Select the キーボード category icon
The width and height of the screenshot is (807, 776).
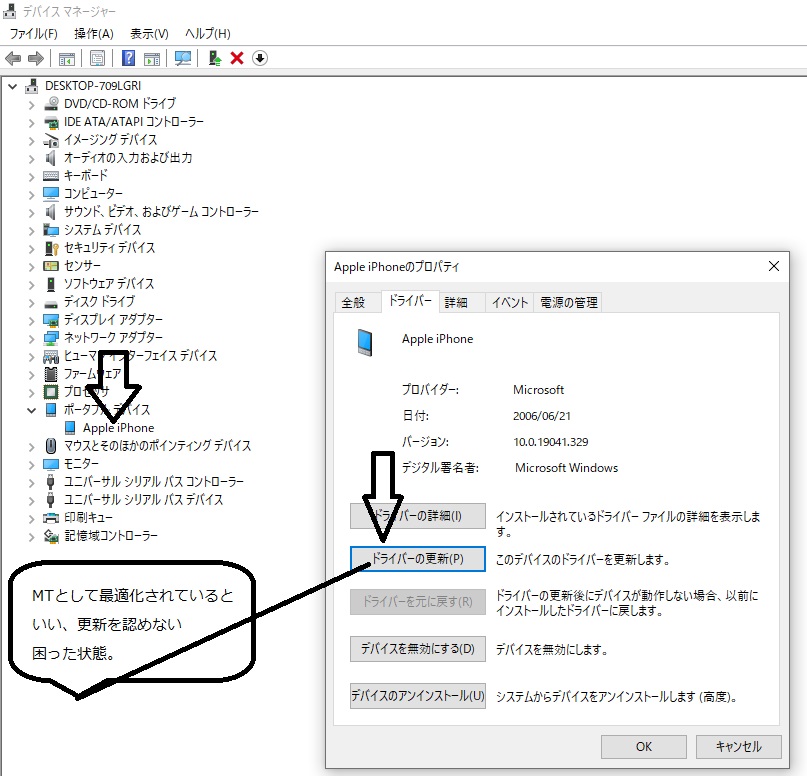51,176
